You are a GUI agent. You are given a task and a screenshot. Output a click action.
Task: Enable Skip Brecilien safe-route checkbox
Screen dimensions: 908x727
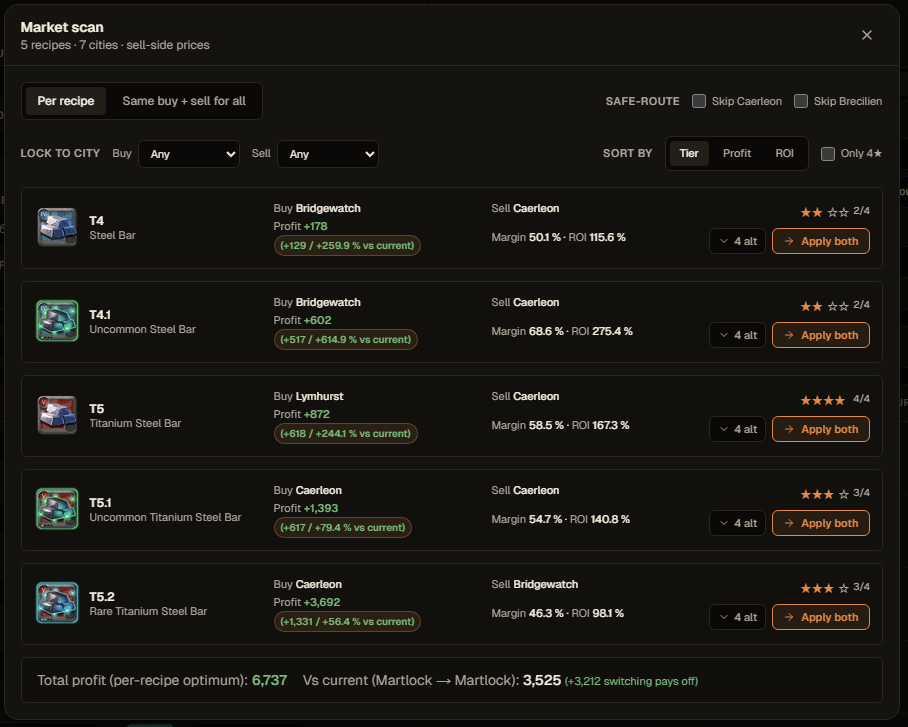[801, 101]
